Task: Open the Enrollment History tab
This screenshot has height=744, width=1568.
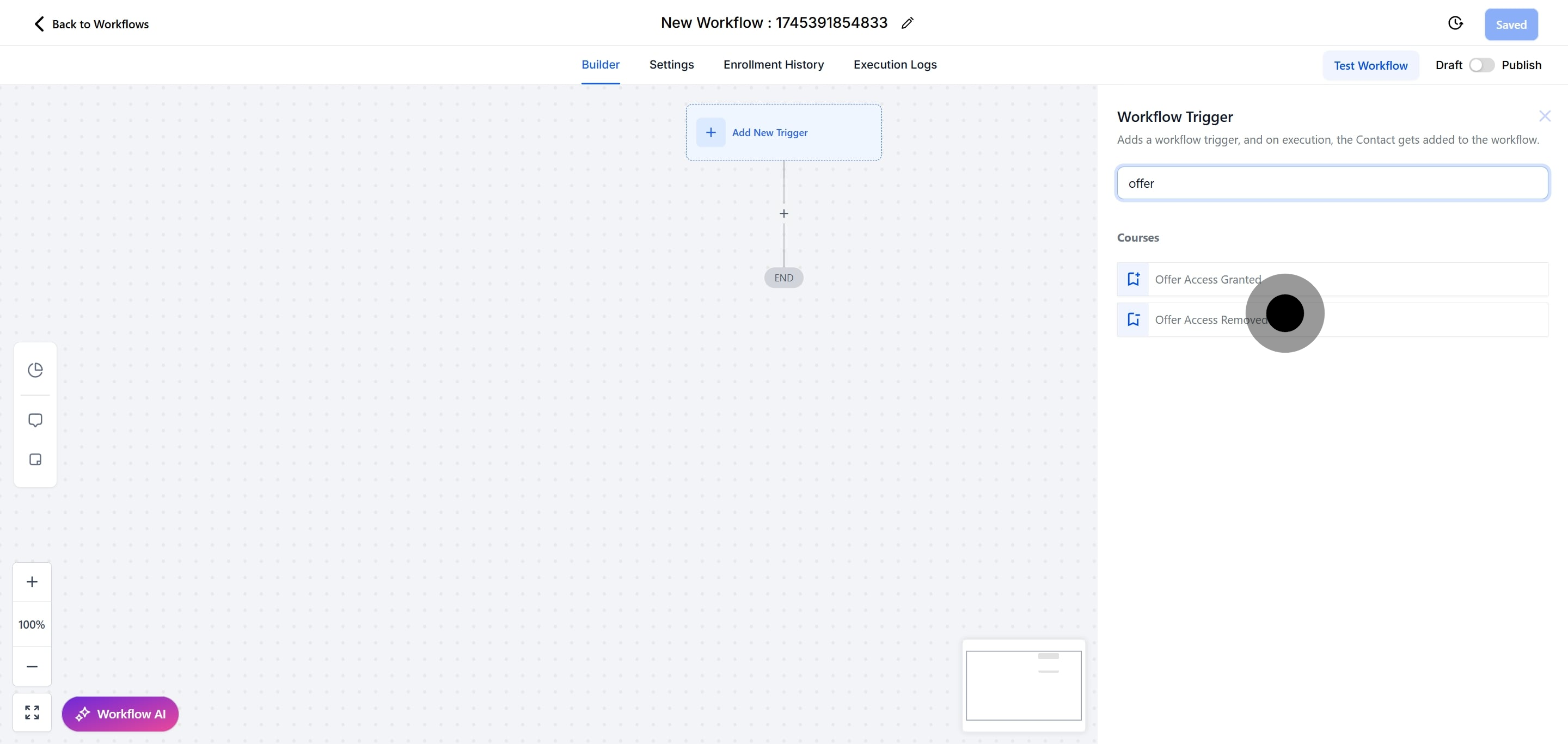Action: pos(773,64)
